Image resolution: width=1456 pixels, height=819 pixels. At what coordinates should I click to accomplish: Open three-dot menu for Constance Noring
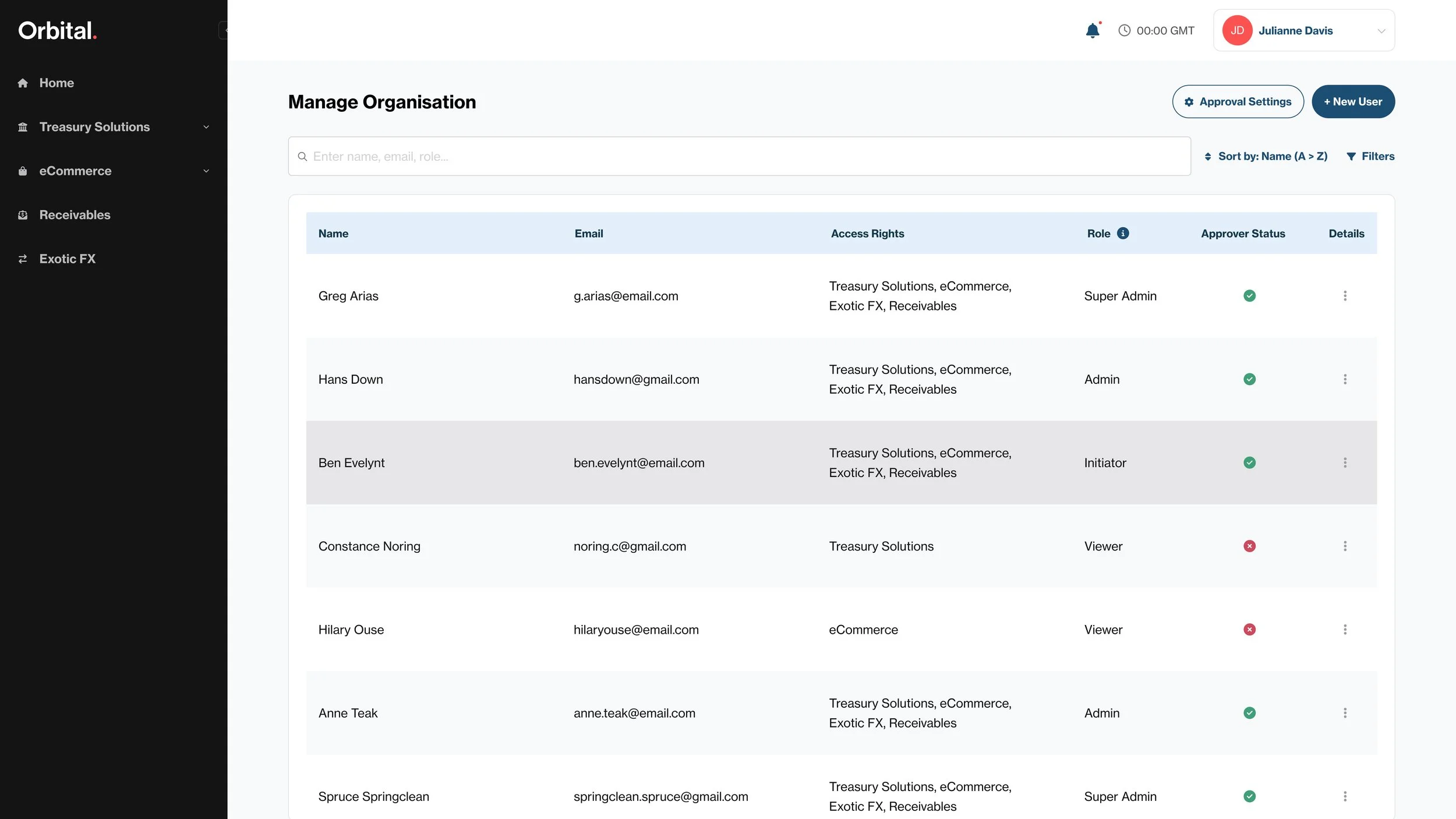pos(1345,546)
